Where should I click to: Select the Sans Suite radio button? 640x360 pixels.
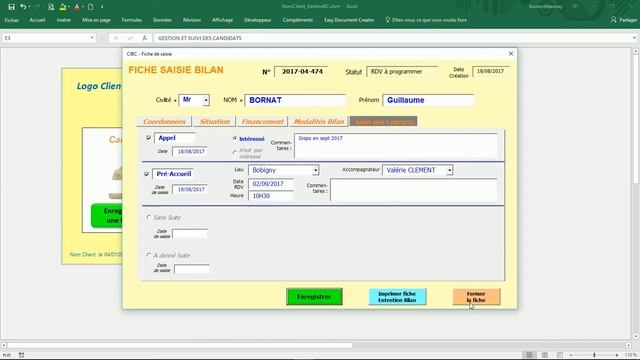pyautogui.click(x=149, y=217)
